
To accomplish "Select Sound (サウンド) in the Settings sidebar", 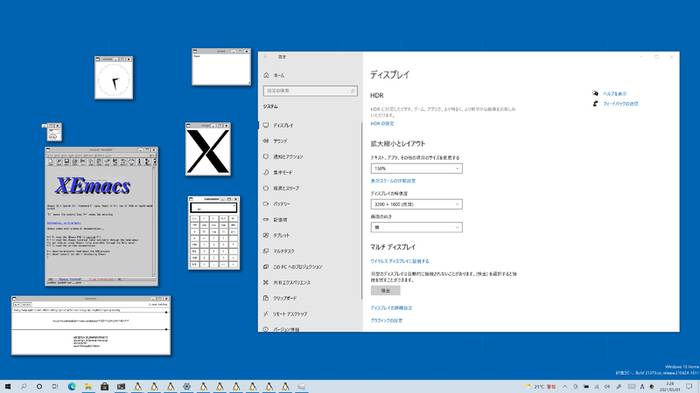I will (280, 141).
